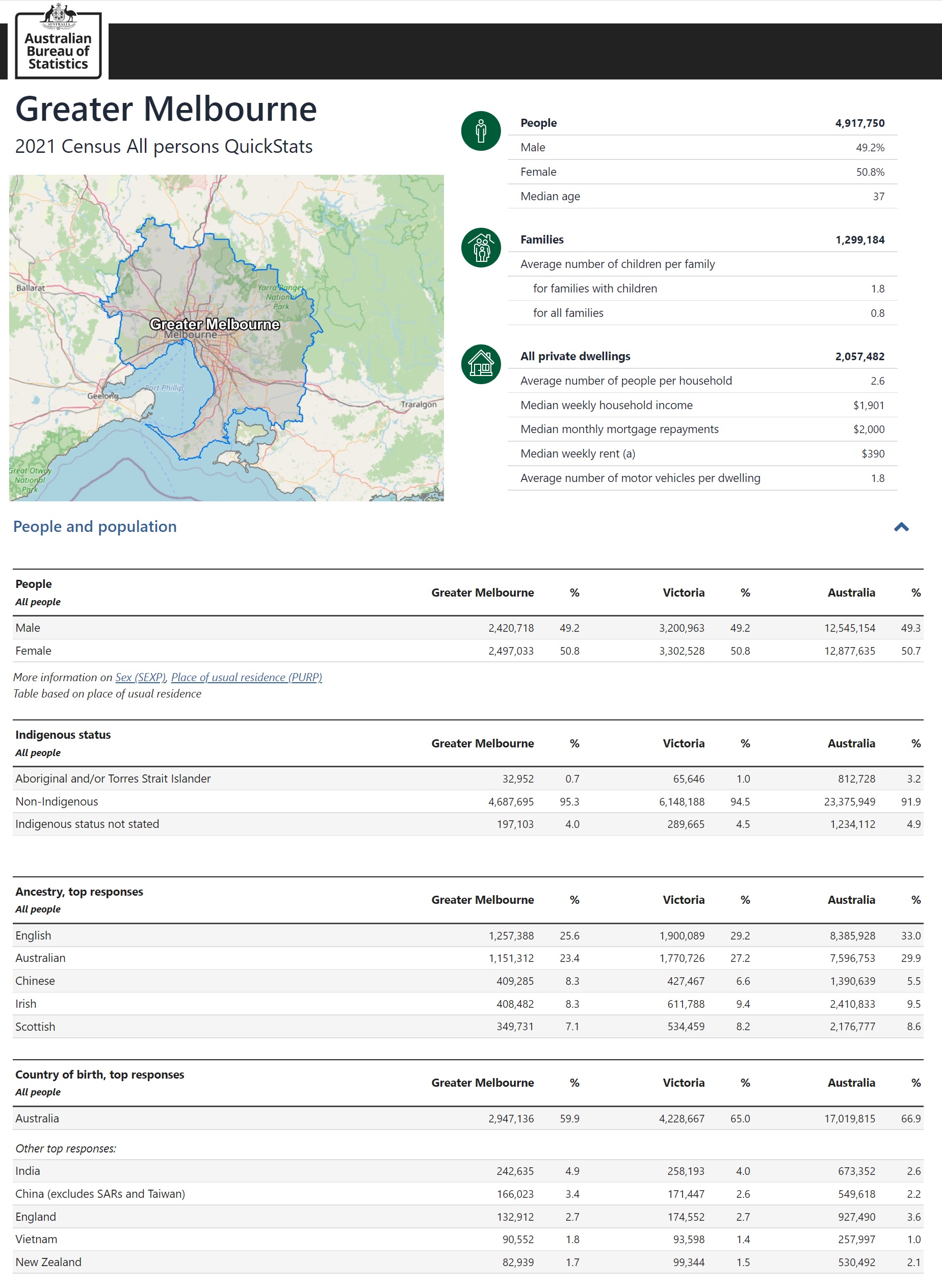Click the Victoria column percentage header
Viewport: 942px width, 1288px height.
pyautogui.click(x=745, y=593)
